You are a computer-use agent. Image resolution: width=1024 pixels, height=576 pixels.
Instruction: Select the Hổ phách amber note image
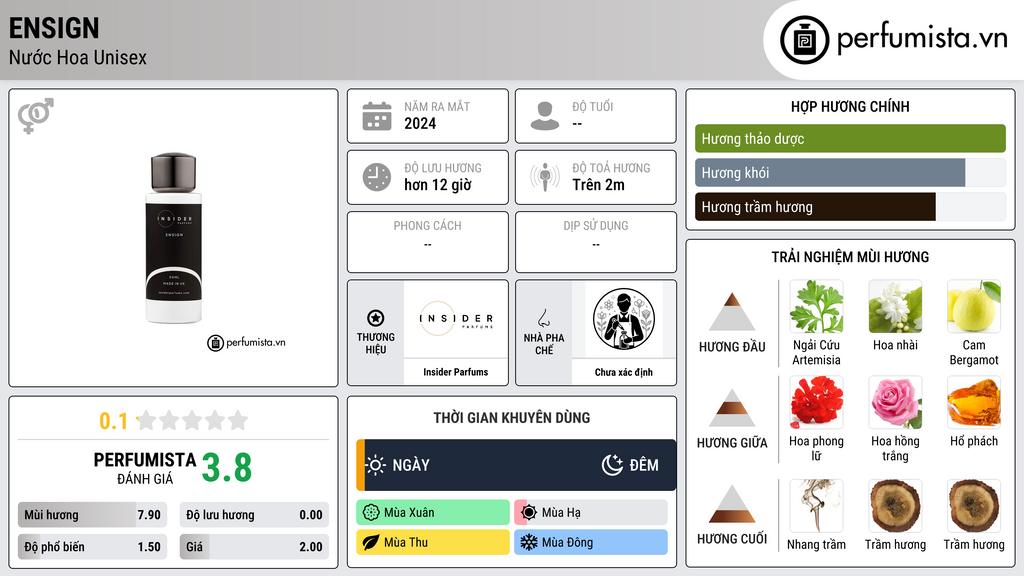point(974,403)
